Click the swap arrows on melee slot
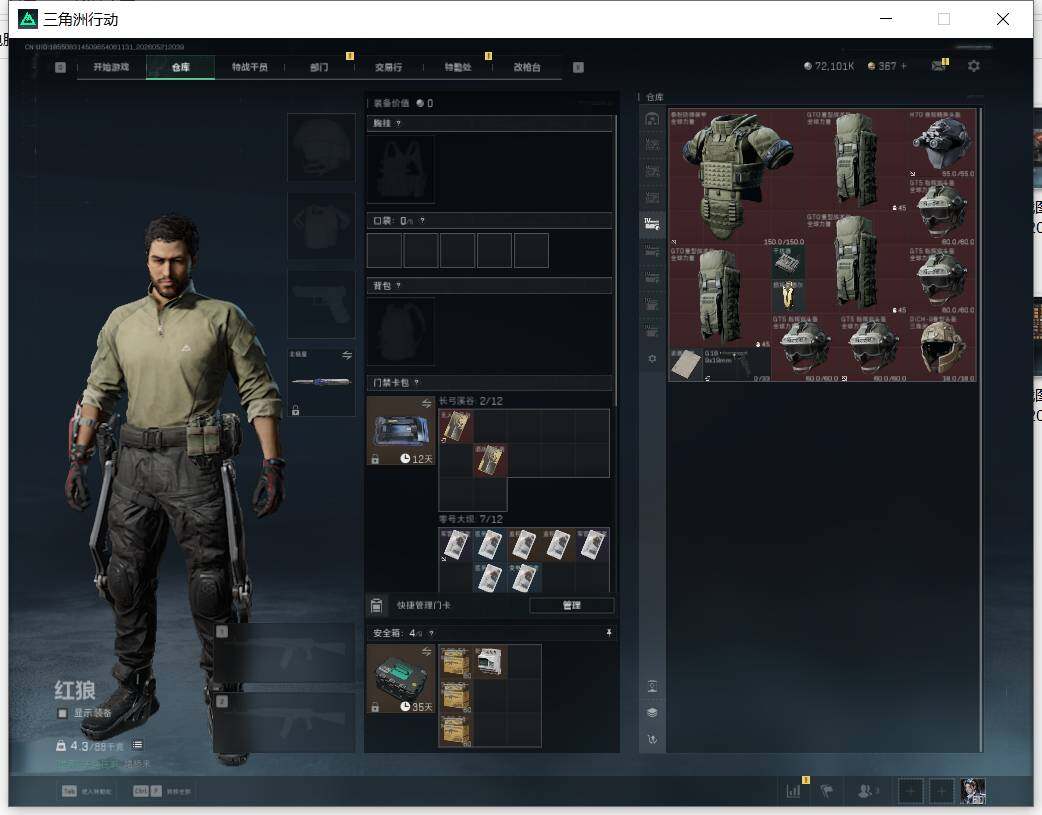The height and width of the screenshot is (815, 1042). [x=347, y=356]
